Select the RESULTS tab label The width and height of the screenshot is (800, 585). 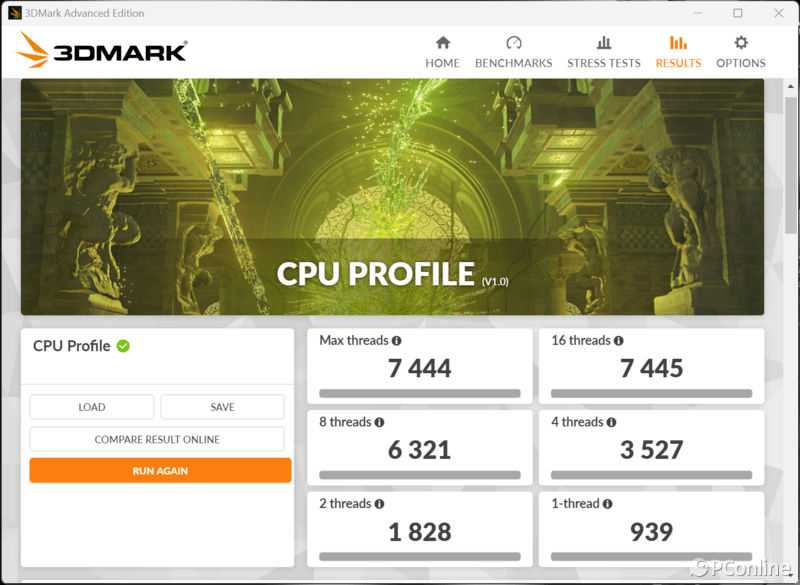point(678,63)
